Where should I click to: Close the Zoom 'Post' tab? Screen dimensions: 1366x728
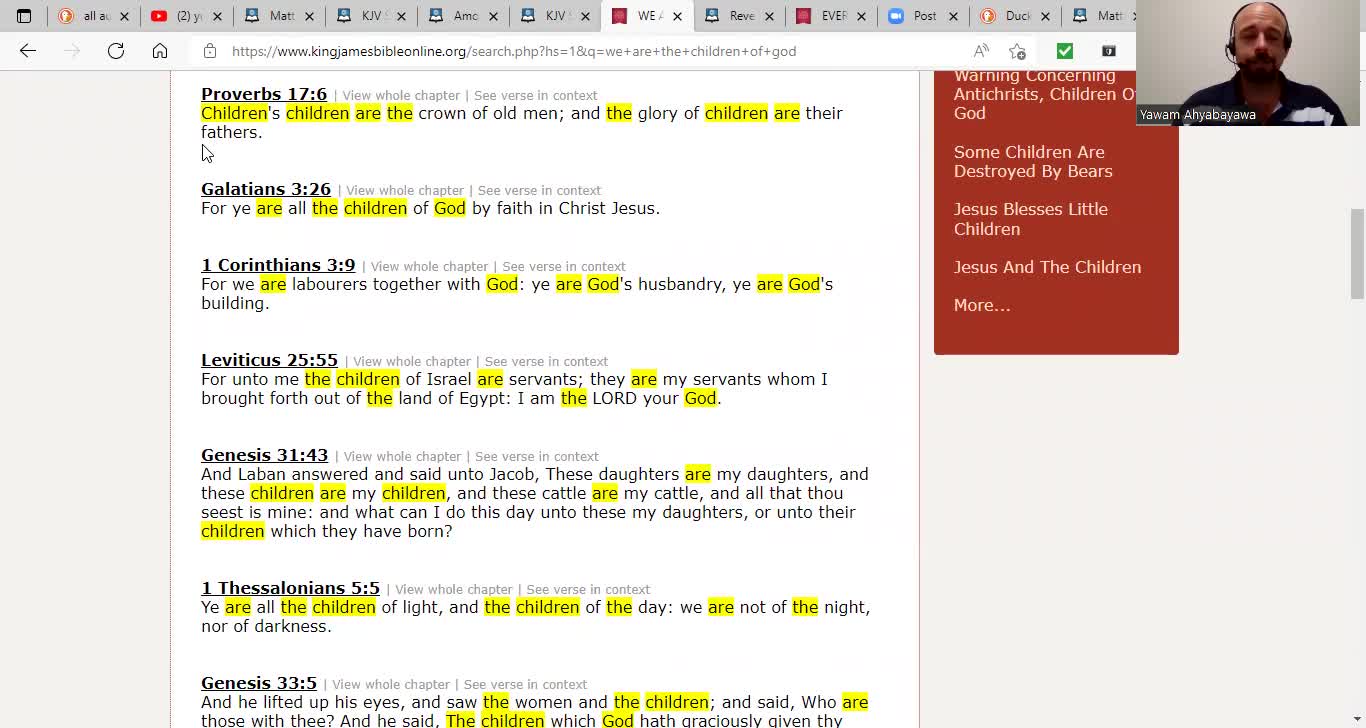coord(953,16)
